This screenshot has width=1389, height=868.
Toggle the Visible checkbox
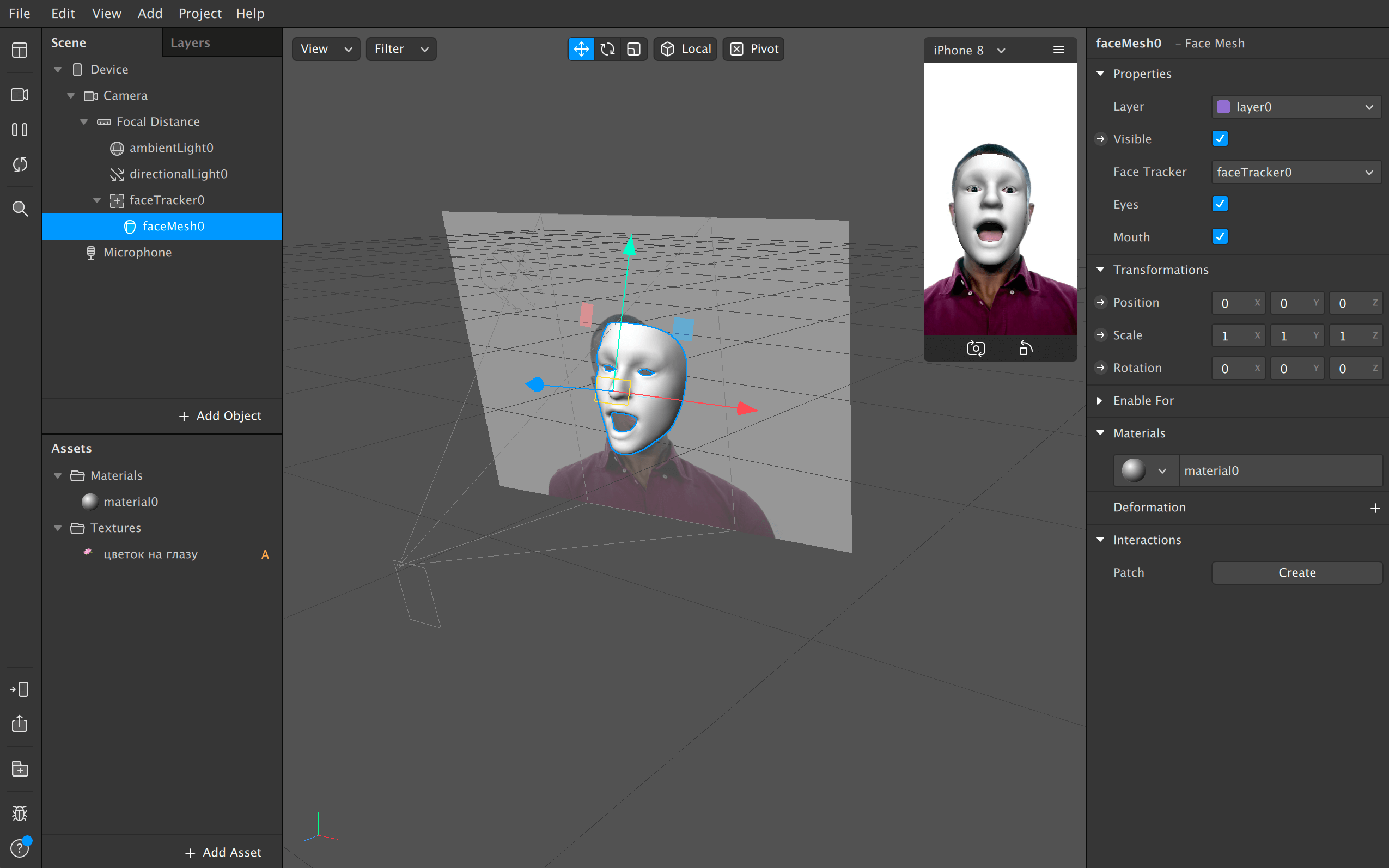1220,139
